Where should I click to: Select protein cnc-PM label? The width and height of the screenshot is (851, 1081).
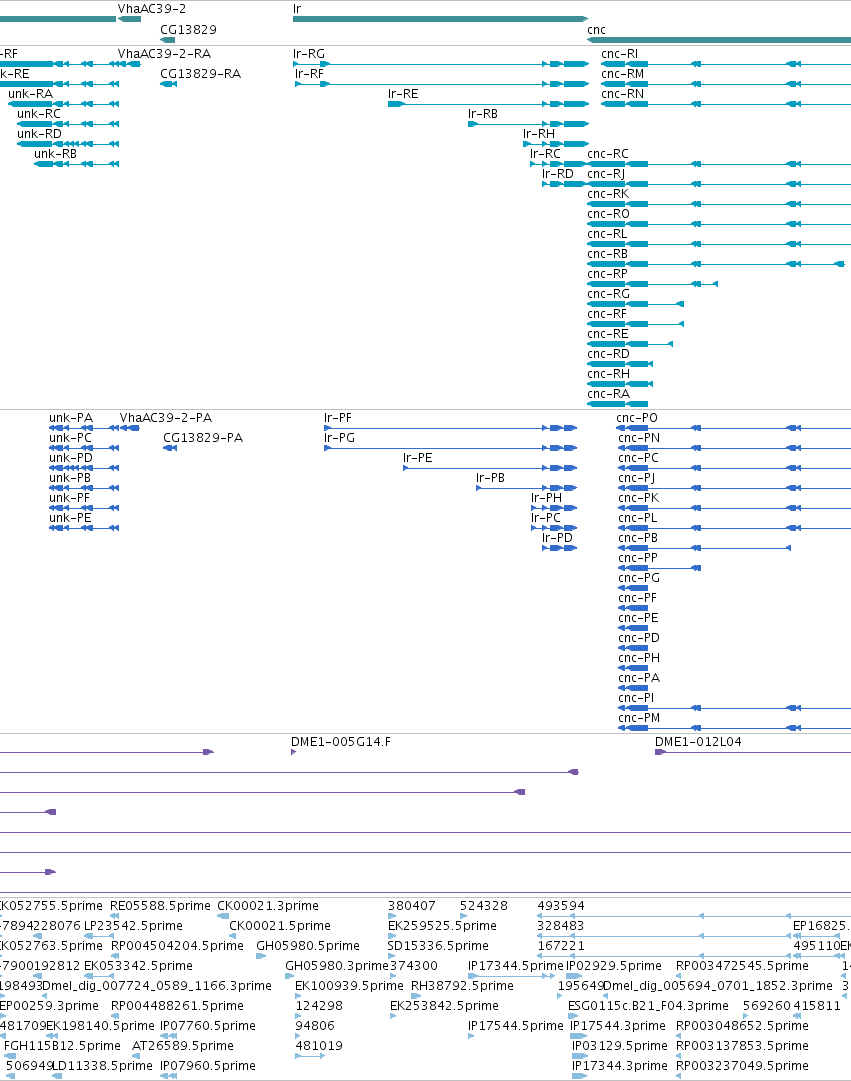pos(639,718)
